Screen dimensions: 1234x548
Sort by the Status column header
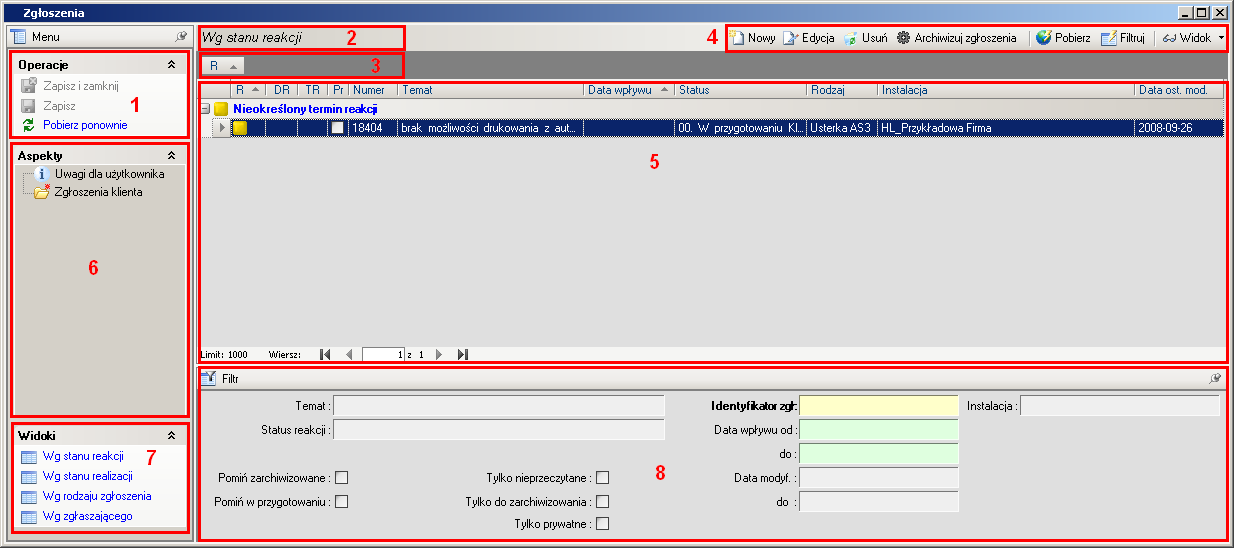pos(741,90)
